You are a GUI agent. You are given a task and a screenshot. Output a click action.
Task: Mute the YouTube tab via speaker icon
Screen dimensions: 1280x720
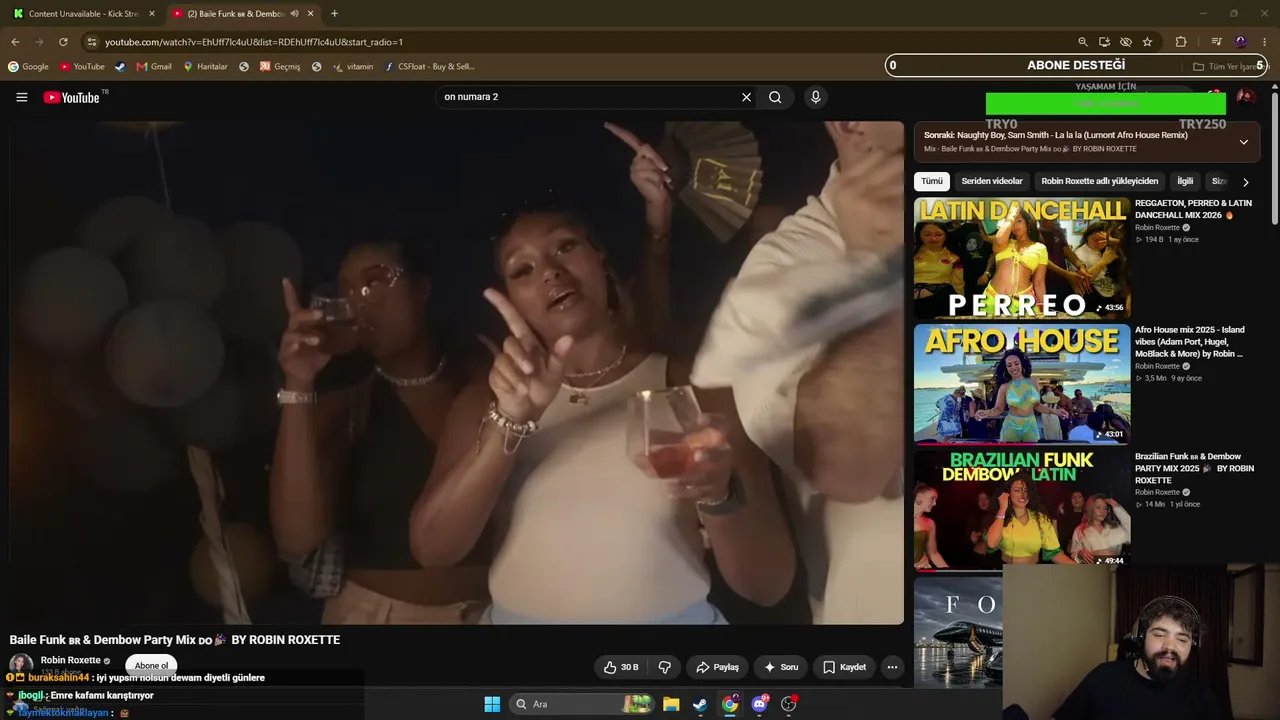(295, 14)
